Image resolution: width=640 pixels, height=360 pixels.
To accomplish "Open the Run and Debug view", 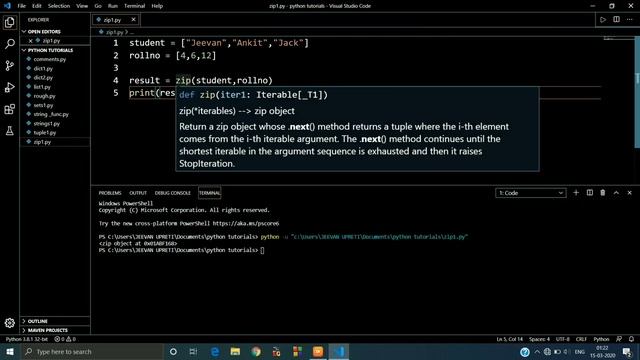I will [x=10, y=87].
